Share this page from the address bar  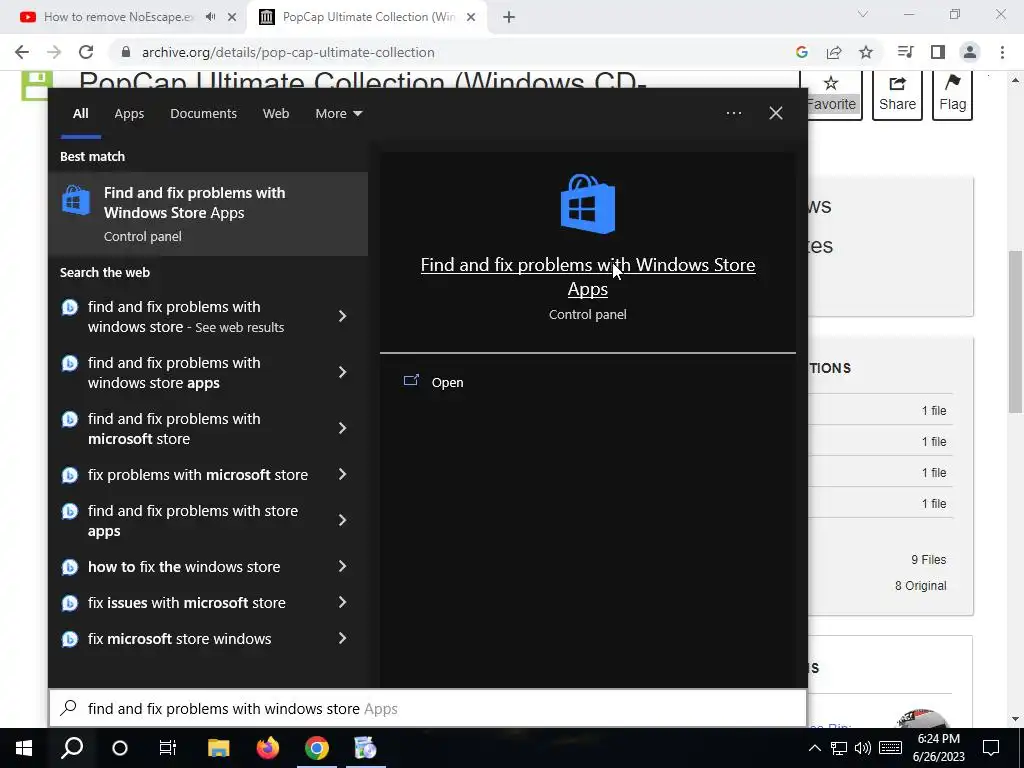point(834,52)
